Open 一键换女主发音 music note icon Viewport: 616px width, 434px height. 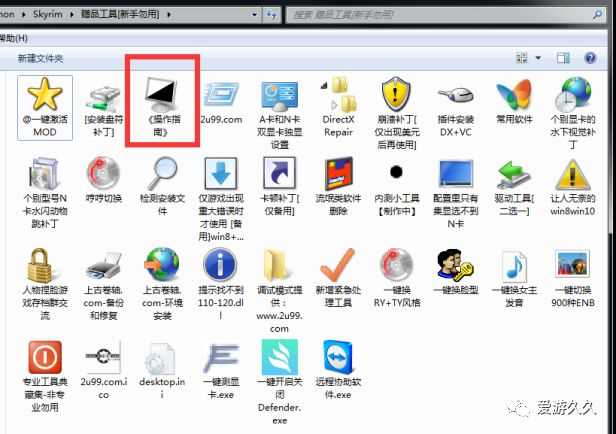click(514, 266)
